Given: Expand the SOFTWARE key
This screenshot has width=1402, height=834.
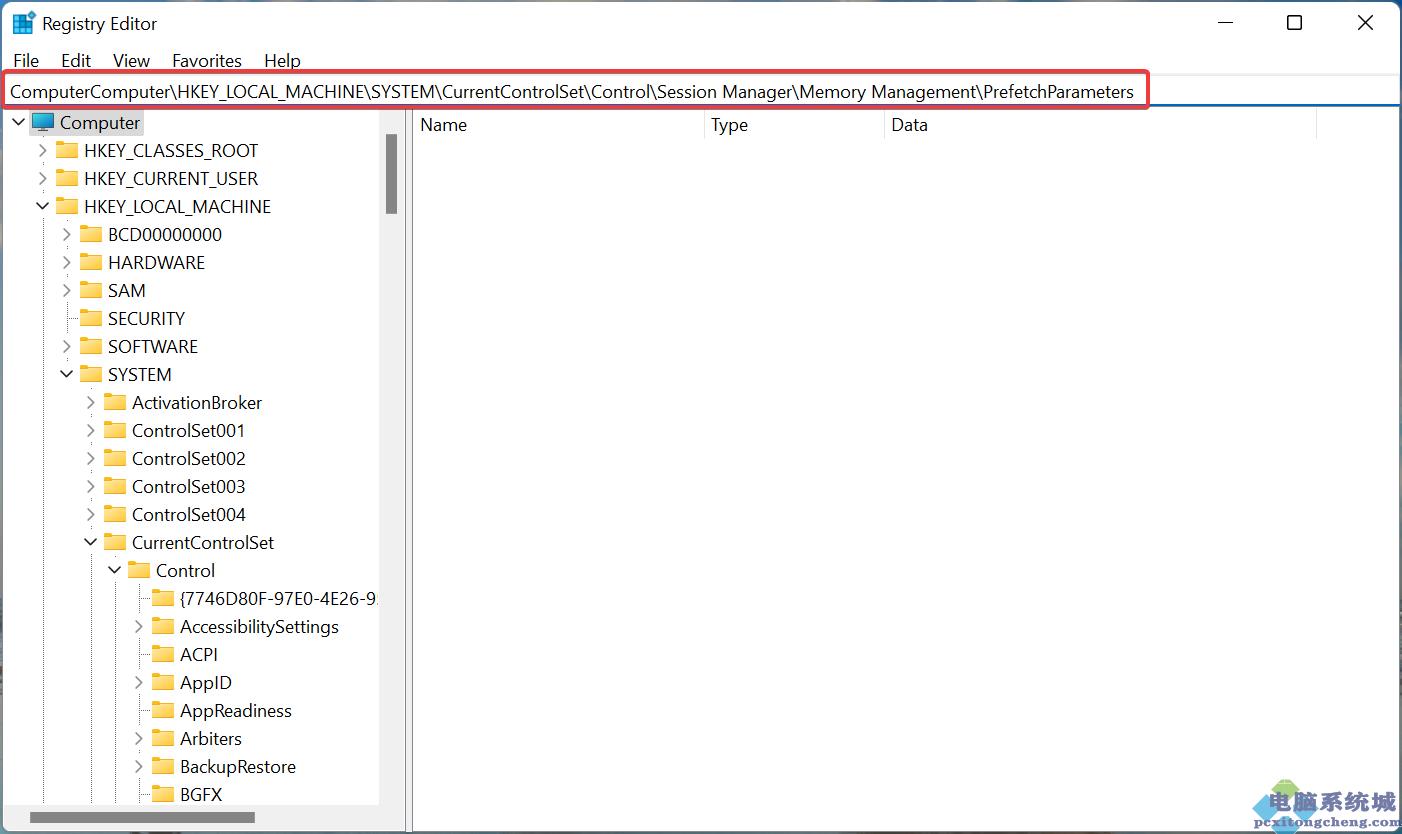Looking at the screenshot, I should point(66,346).
